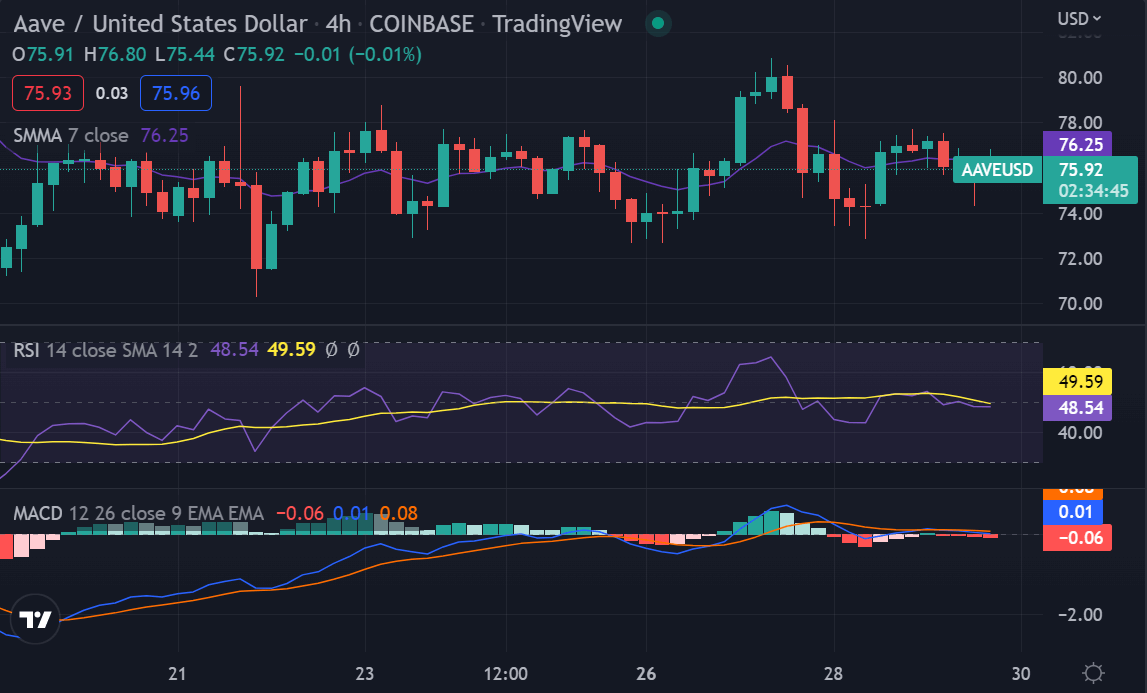Click the 72.00 price axis label
Image resolution: width=1147 pixels, height=693 pixels.
tap(1080, 258)
